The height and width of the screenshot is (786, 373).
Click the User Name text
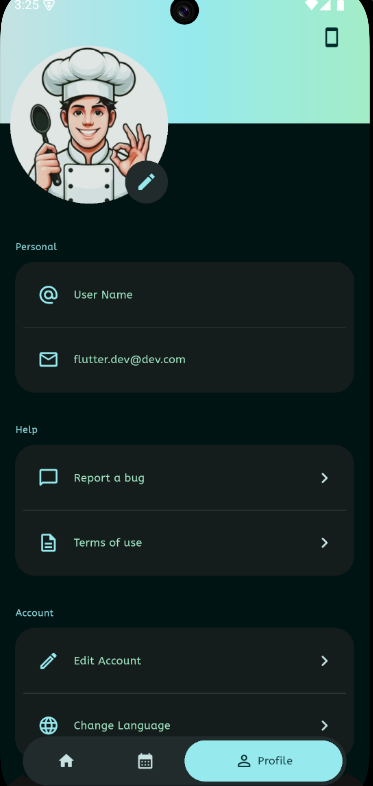point(103,295)
